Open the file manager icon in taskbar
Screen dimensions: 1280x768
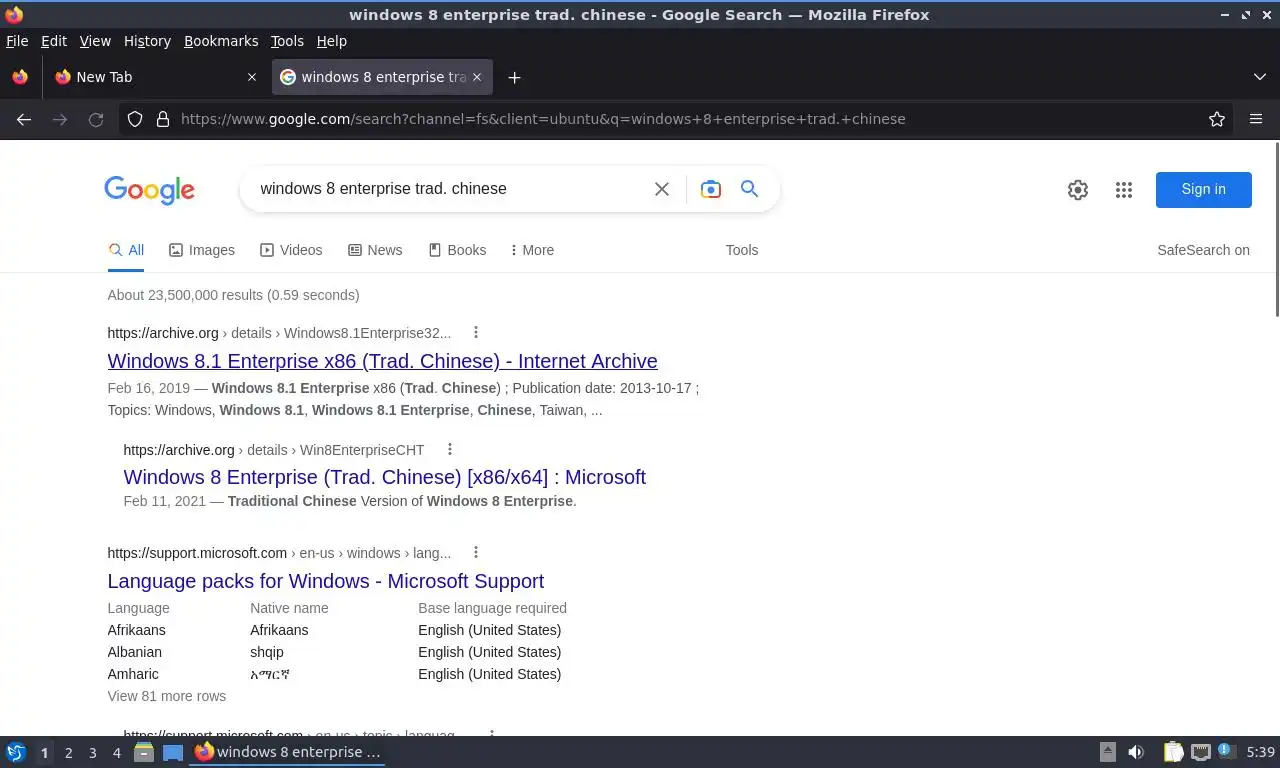pos(144,752)
